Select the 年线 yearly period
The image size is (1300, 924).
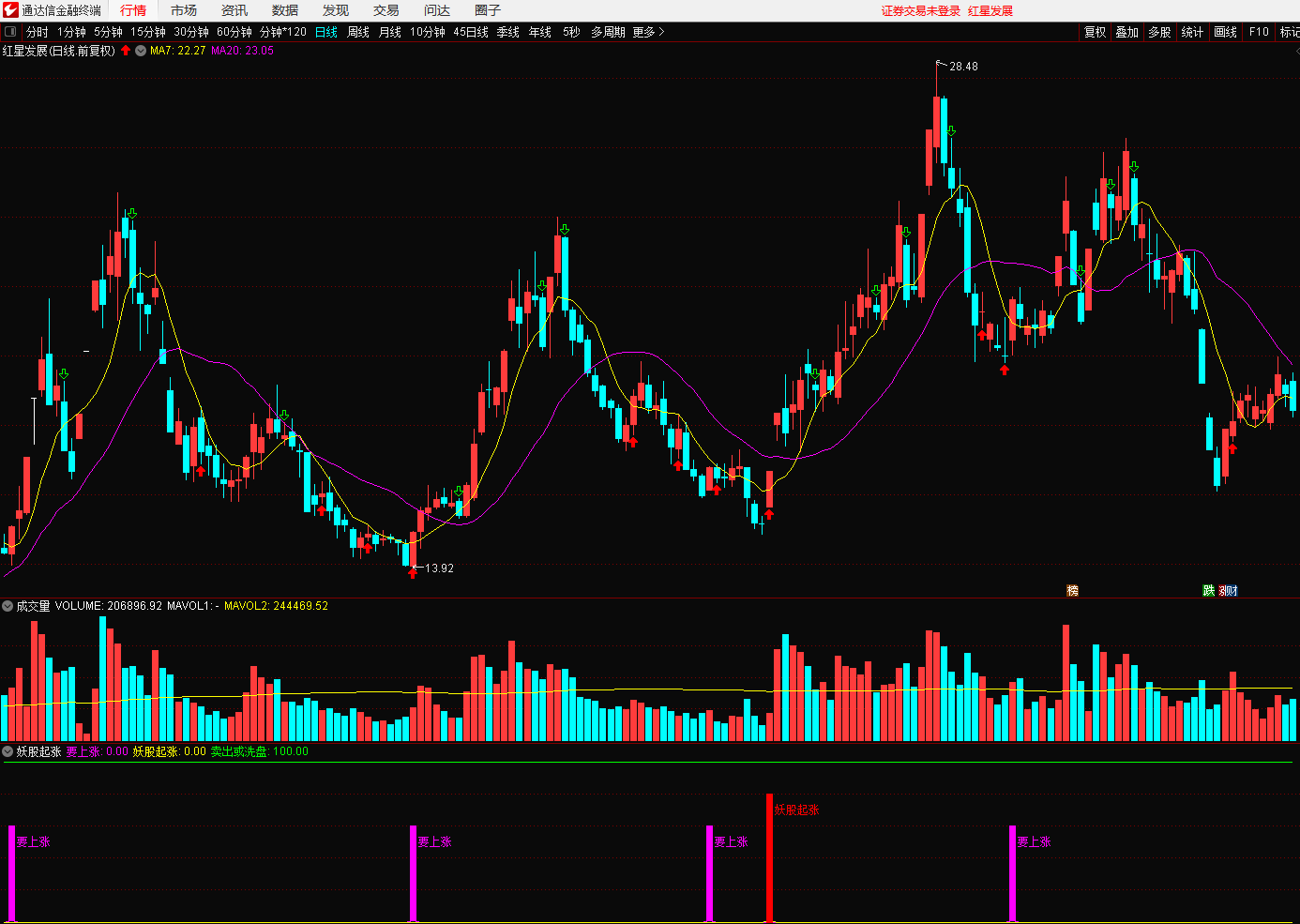pyautogui.click(x=540, y=32)
